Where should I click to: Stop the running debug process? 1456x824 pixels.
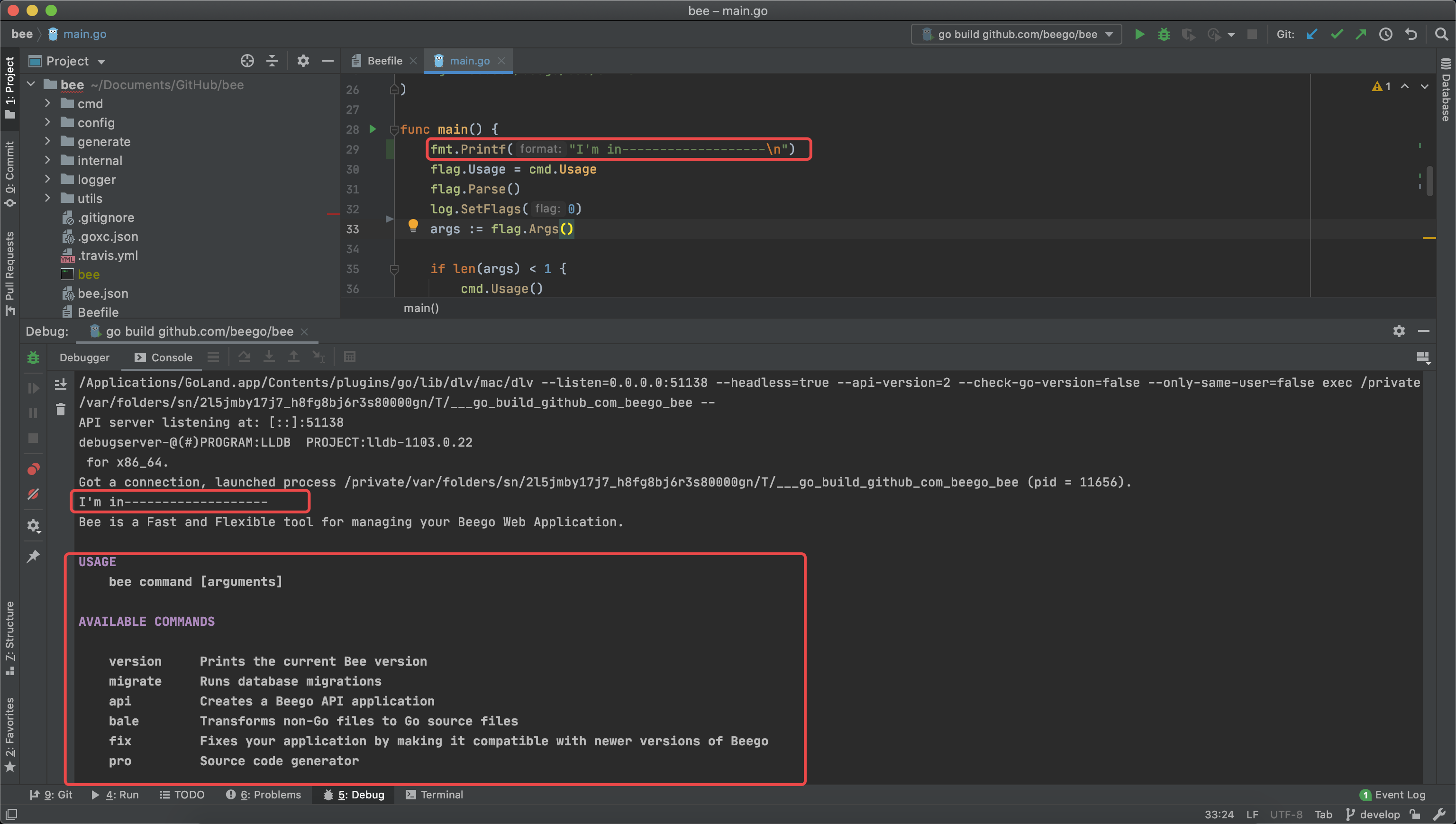point(1252,34)
